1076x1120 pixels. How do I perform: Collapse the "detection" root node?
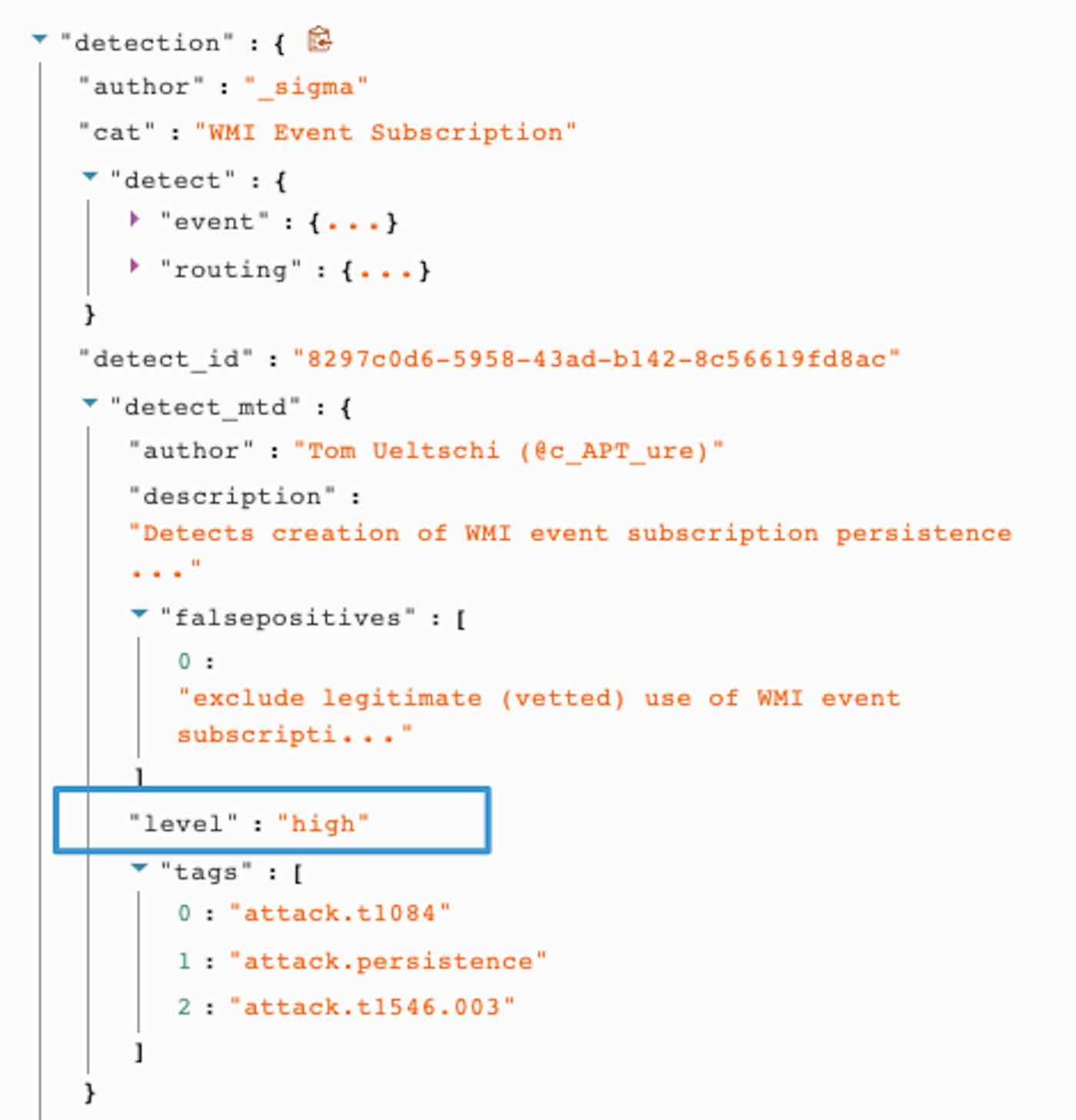tap(39, 39)
